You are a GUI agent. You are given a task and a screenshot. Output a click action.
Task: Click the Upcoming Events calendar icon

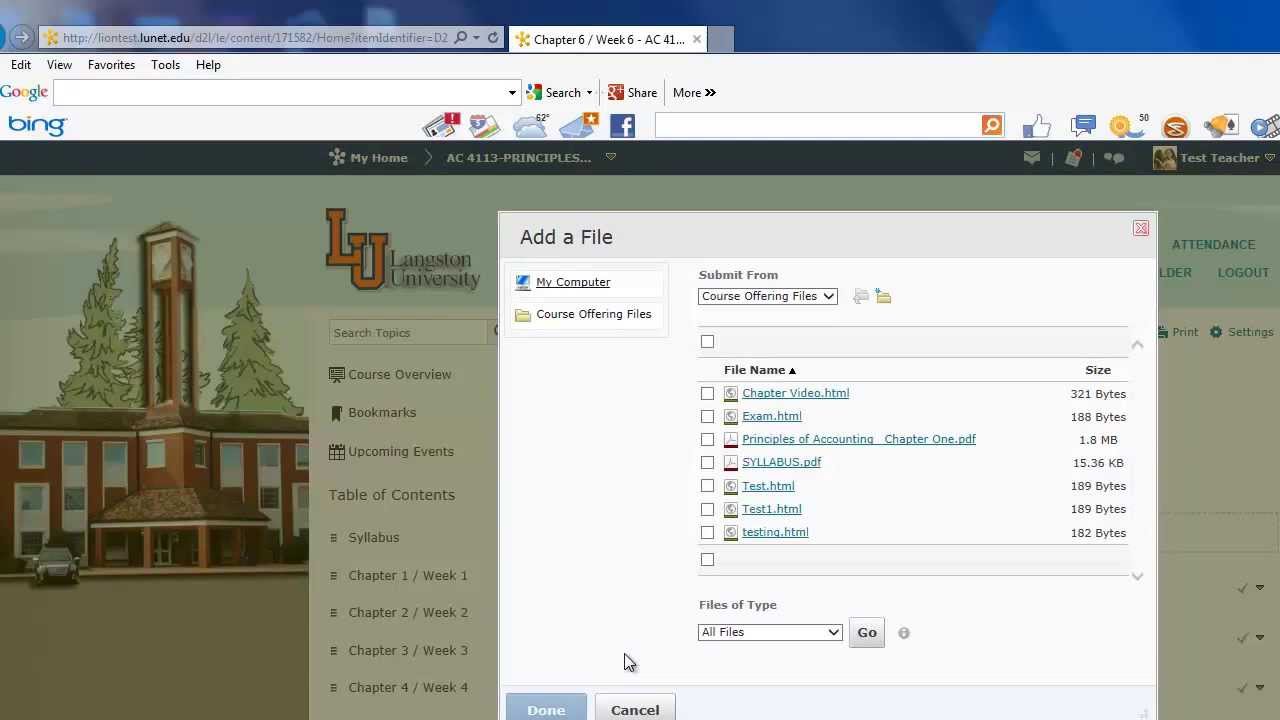[337, 452]
